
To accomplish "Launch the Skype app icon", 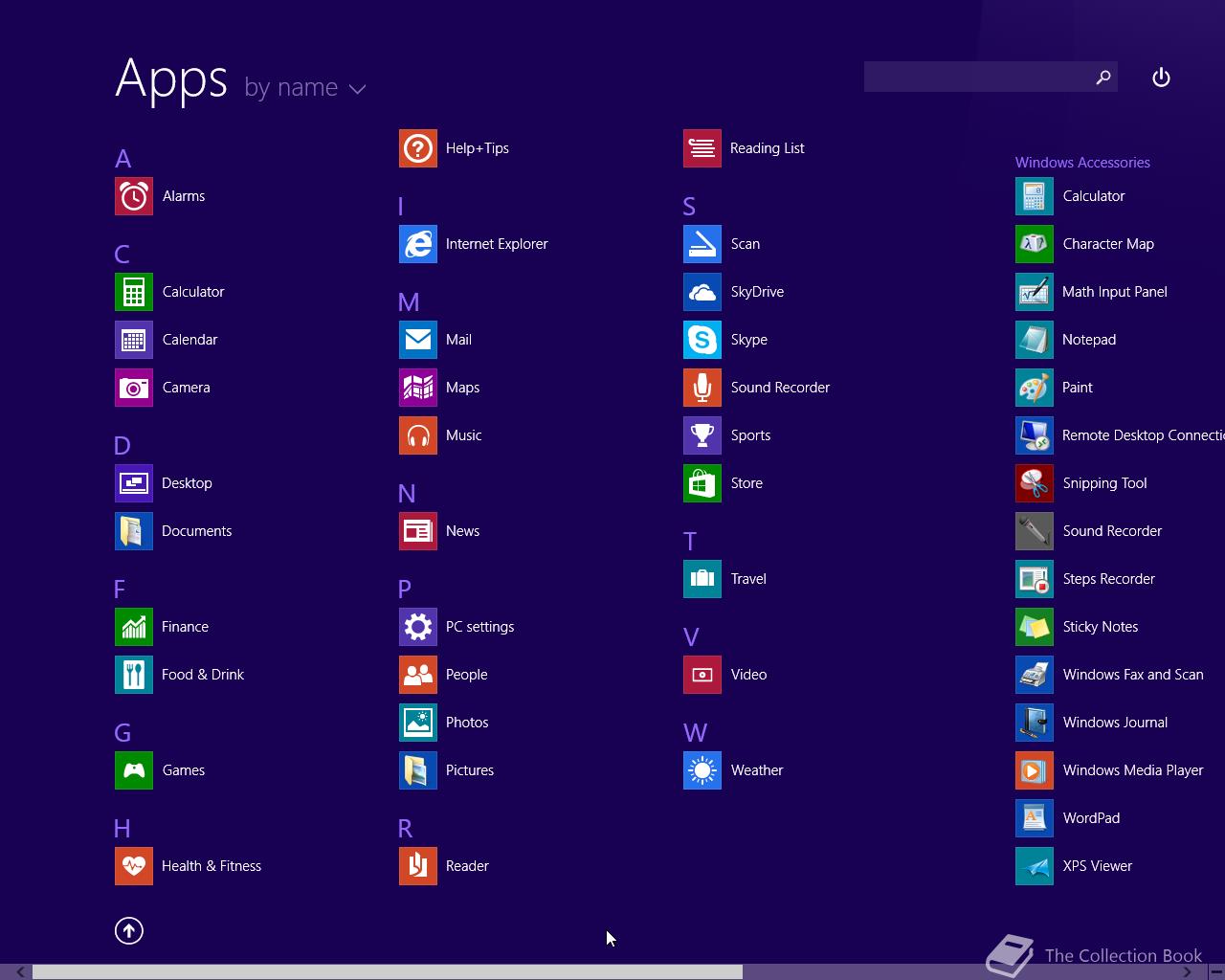I will tap(702, 340).
